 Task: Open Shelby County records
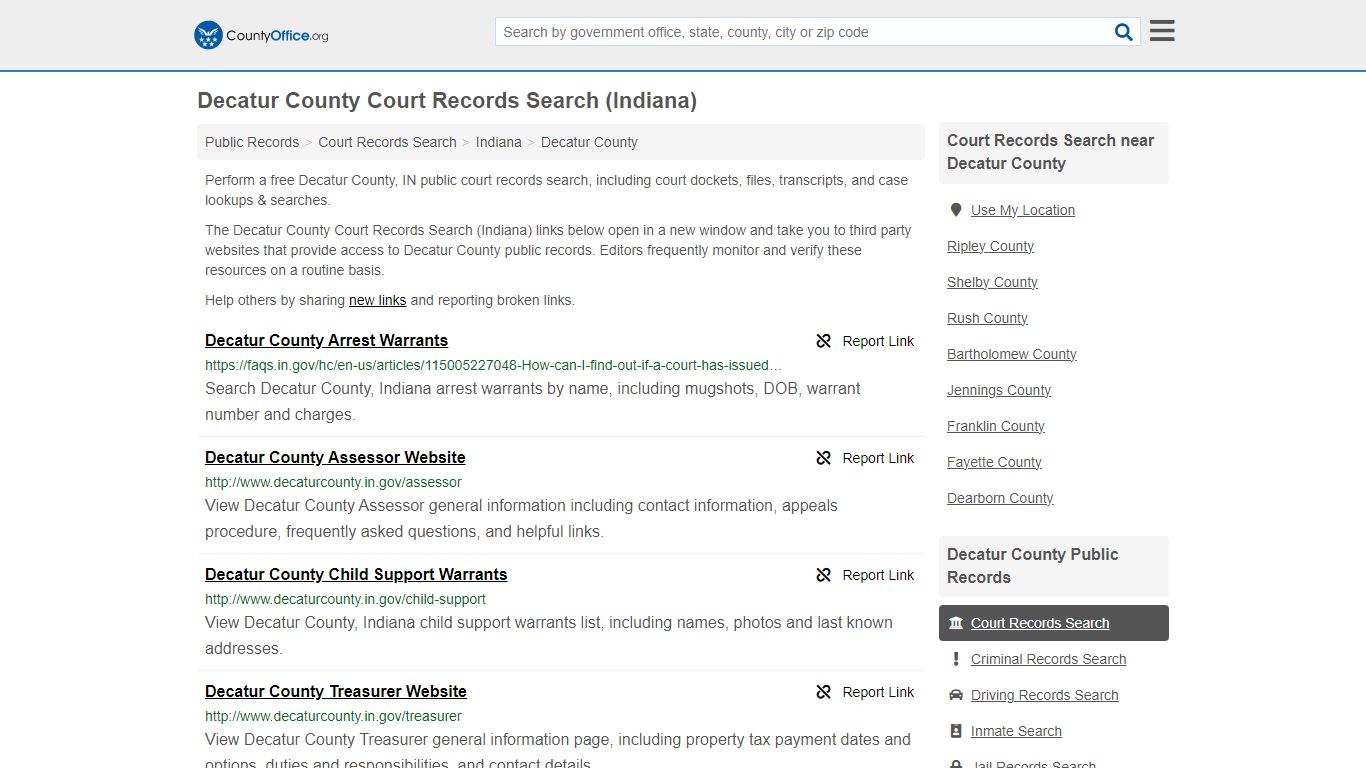992,282
